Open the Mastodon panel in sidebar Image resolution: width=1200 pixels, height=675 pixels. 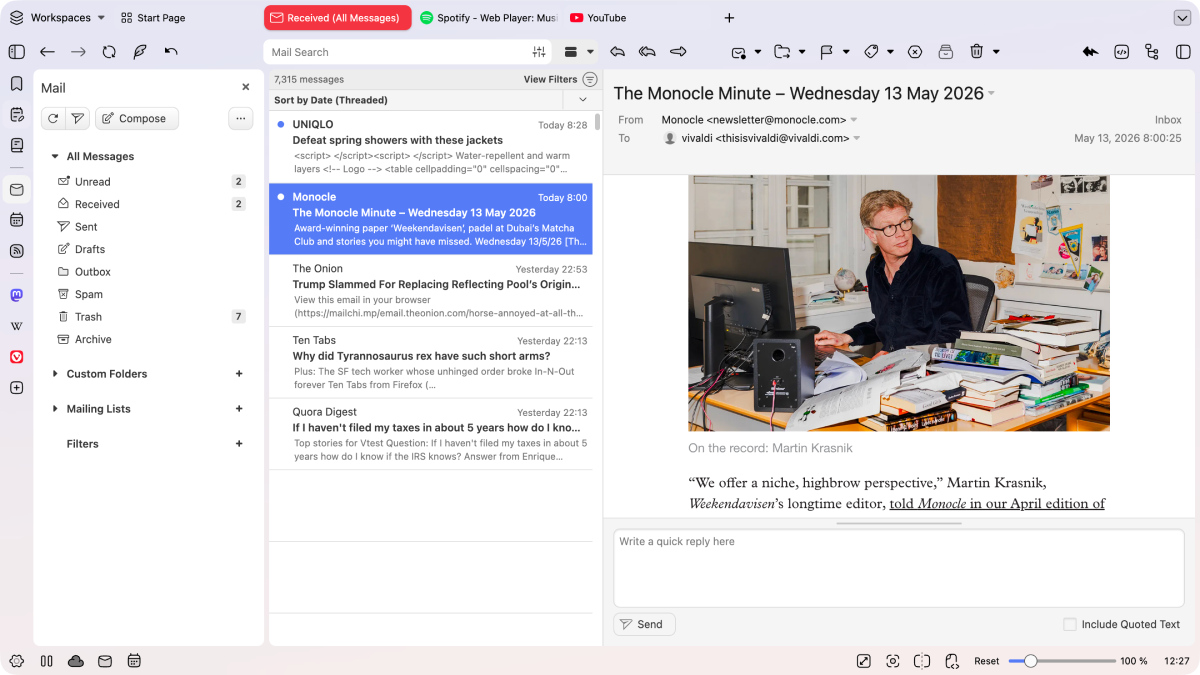(x=16, y=295)
